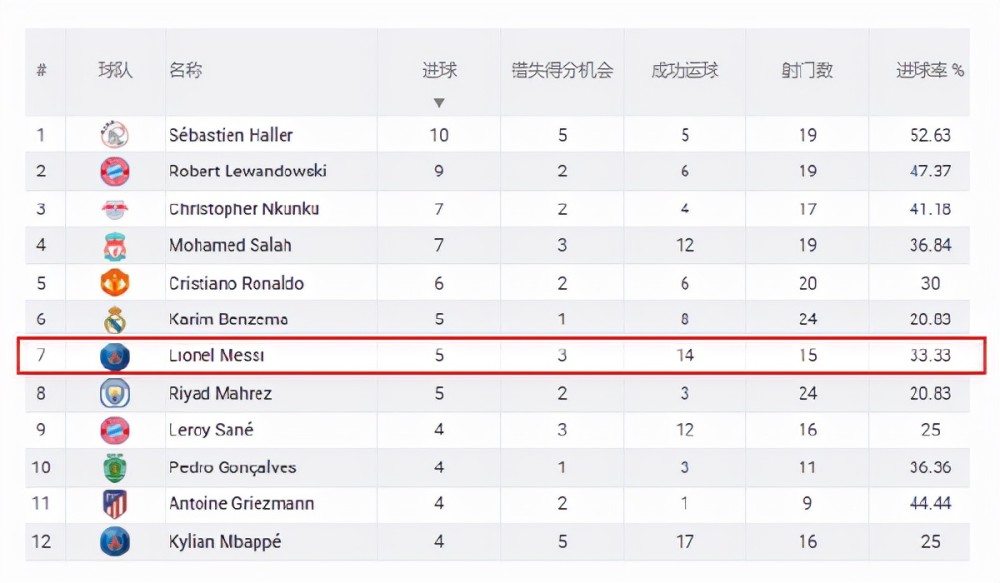Click the Sporting crest beside Pedro Gonçalves
The image size is (1000, 583).
[x=115, y=468]
